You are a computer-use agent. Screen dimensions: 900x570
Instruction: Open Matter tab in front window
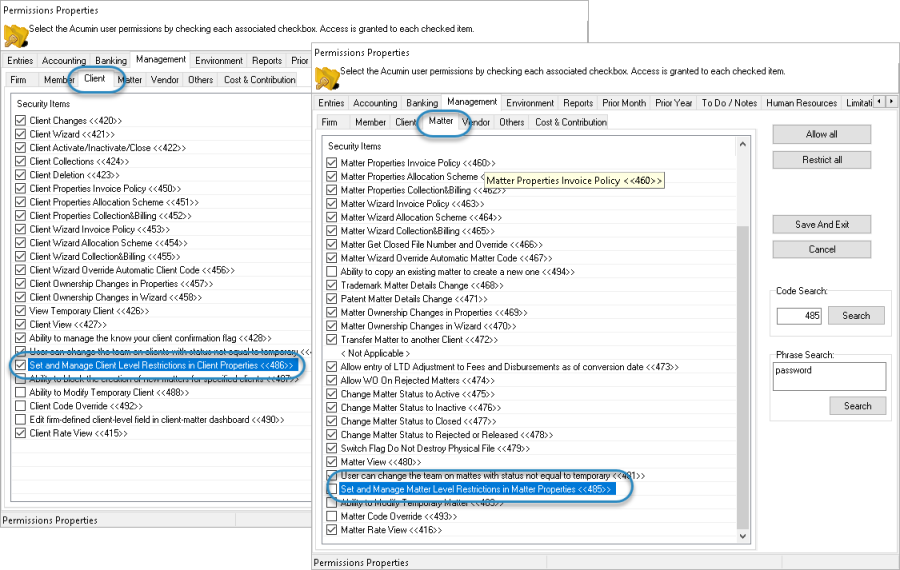pyautogui.click(x=440, y=121)
